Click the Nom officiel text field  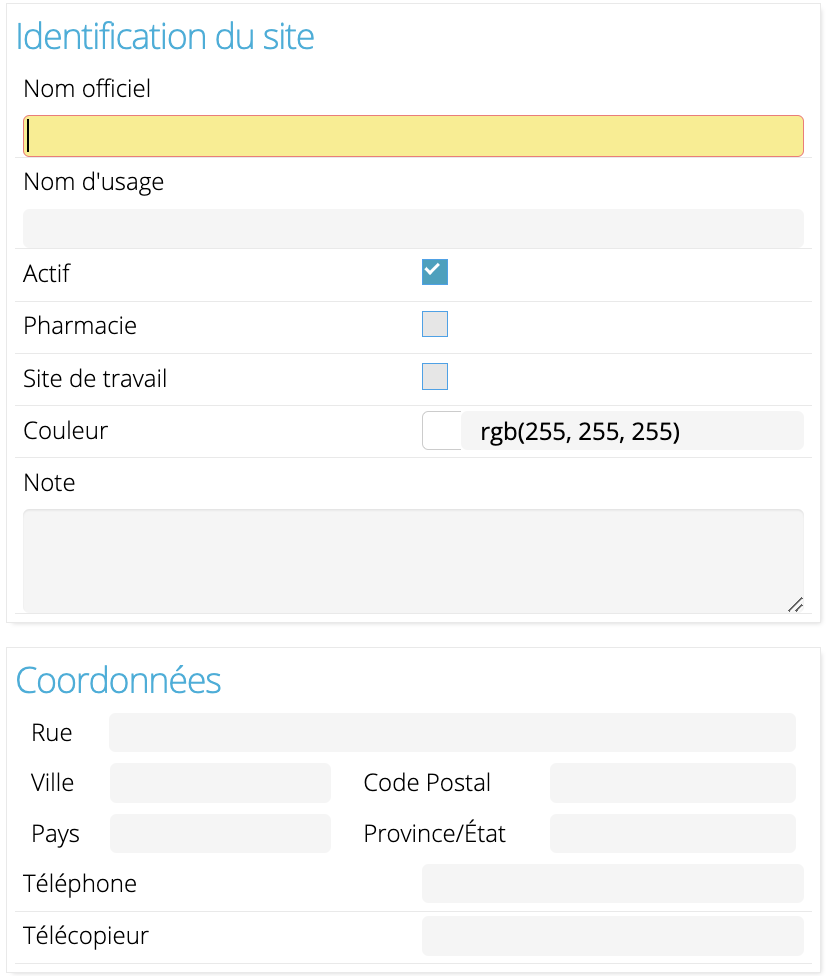(x=413, y=136)
